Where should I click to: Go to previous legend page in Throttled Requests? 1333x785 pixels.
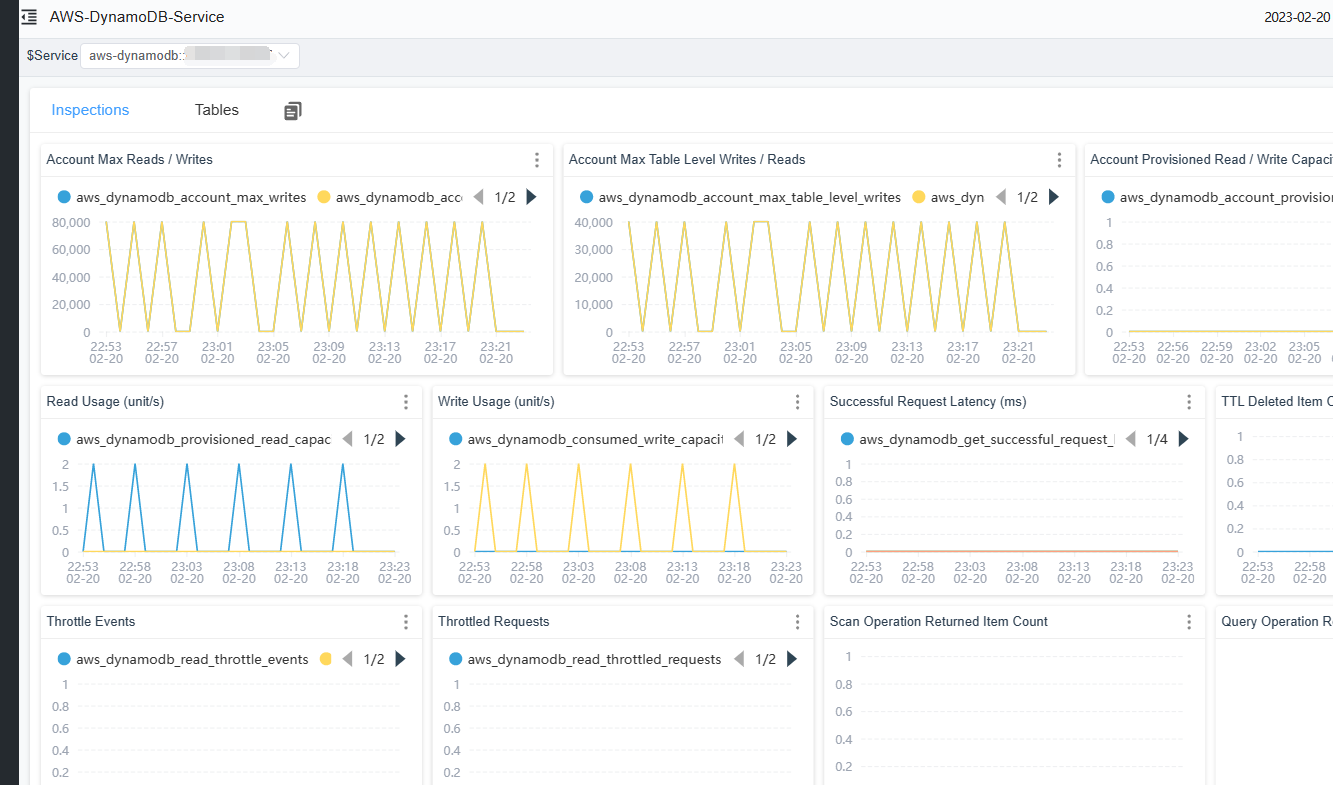tap(739, 659)
